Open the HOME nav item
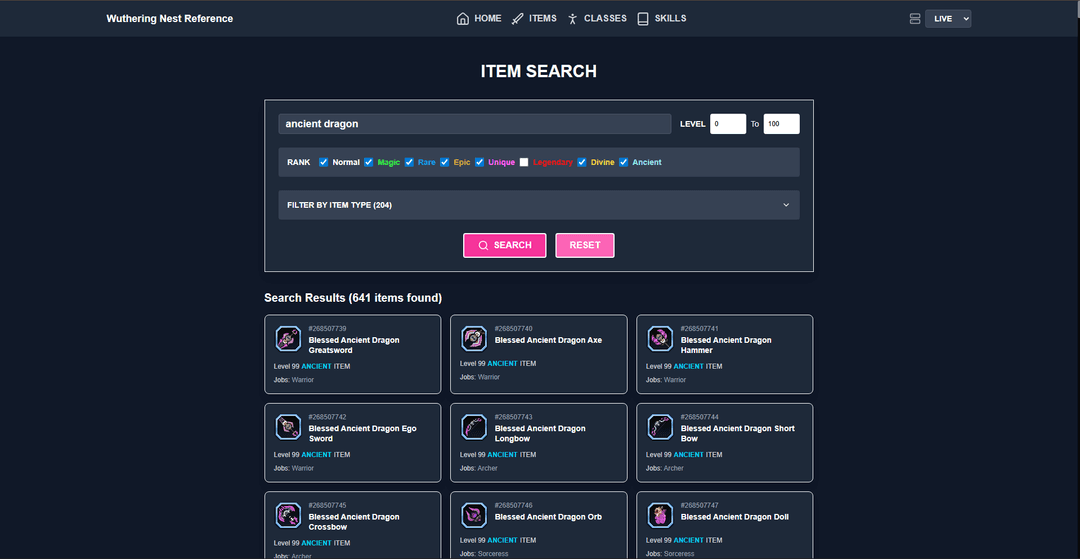This screenshot has width=1080, height=559. pos(479,19)
